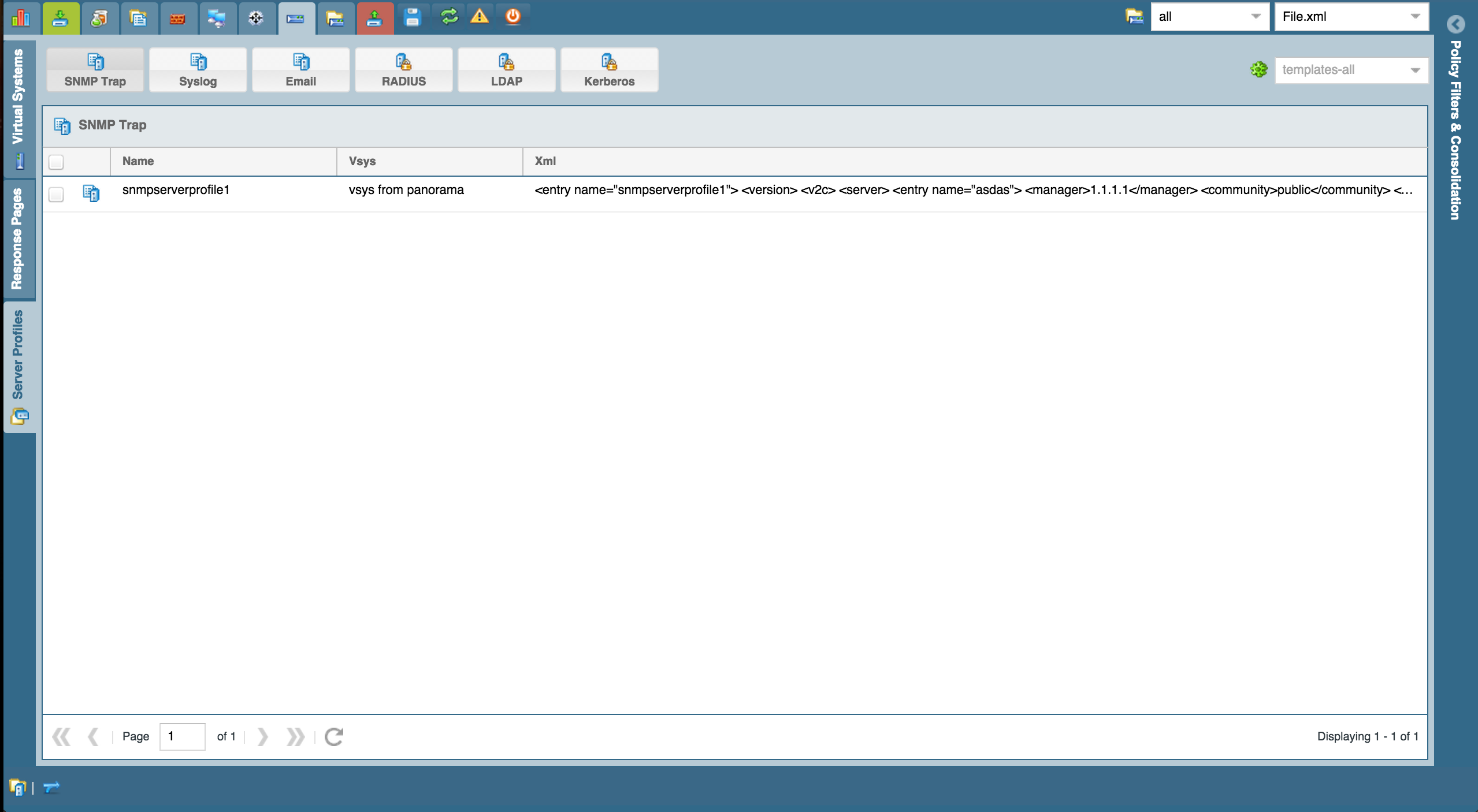The image size is (1478, 812).
Task: Click the page number input field
Action: tap(182, 736)
